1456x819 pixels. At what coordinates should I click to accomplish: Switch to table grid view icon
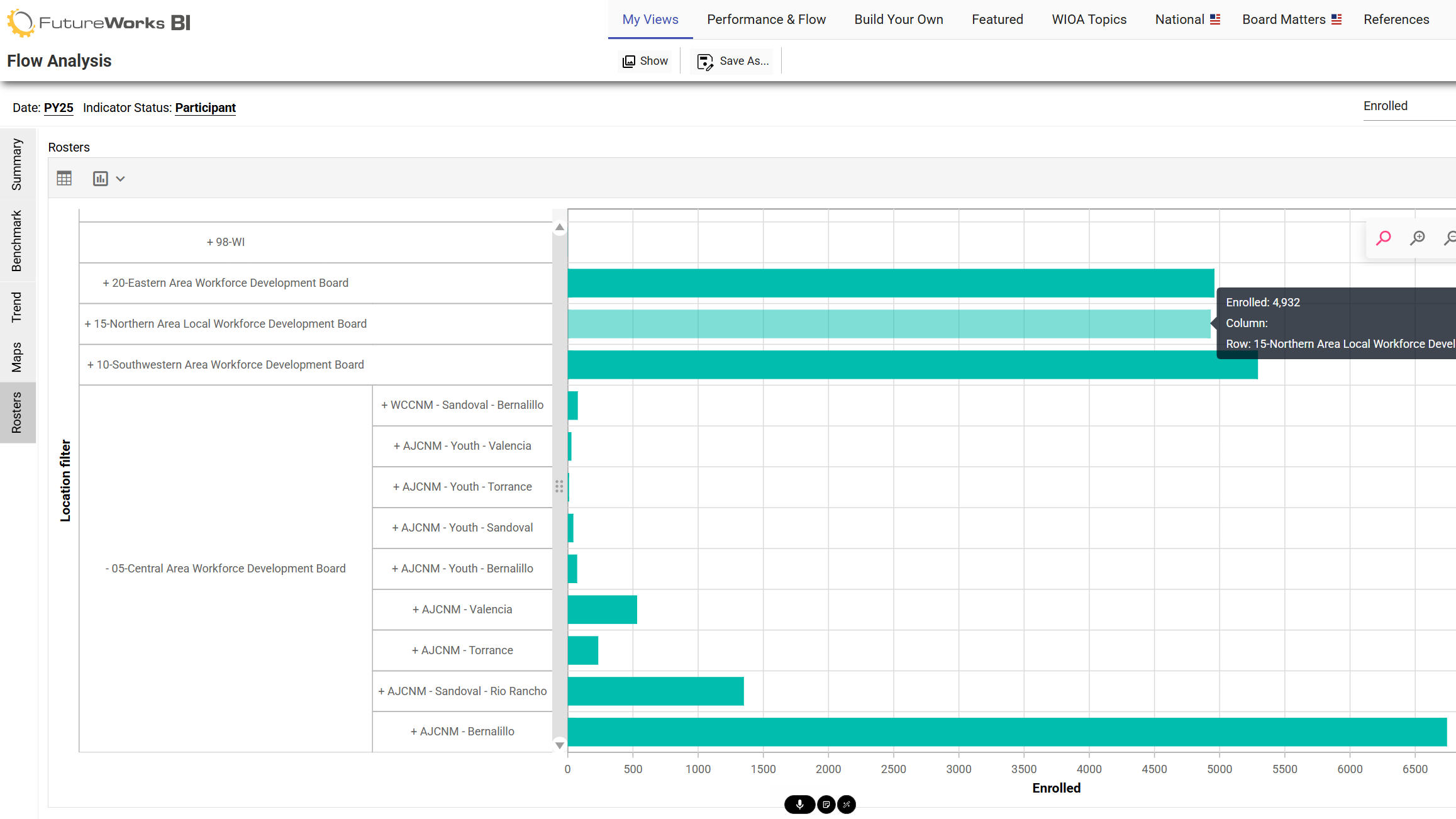coord(64,179)
